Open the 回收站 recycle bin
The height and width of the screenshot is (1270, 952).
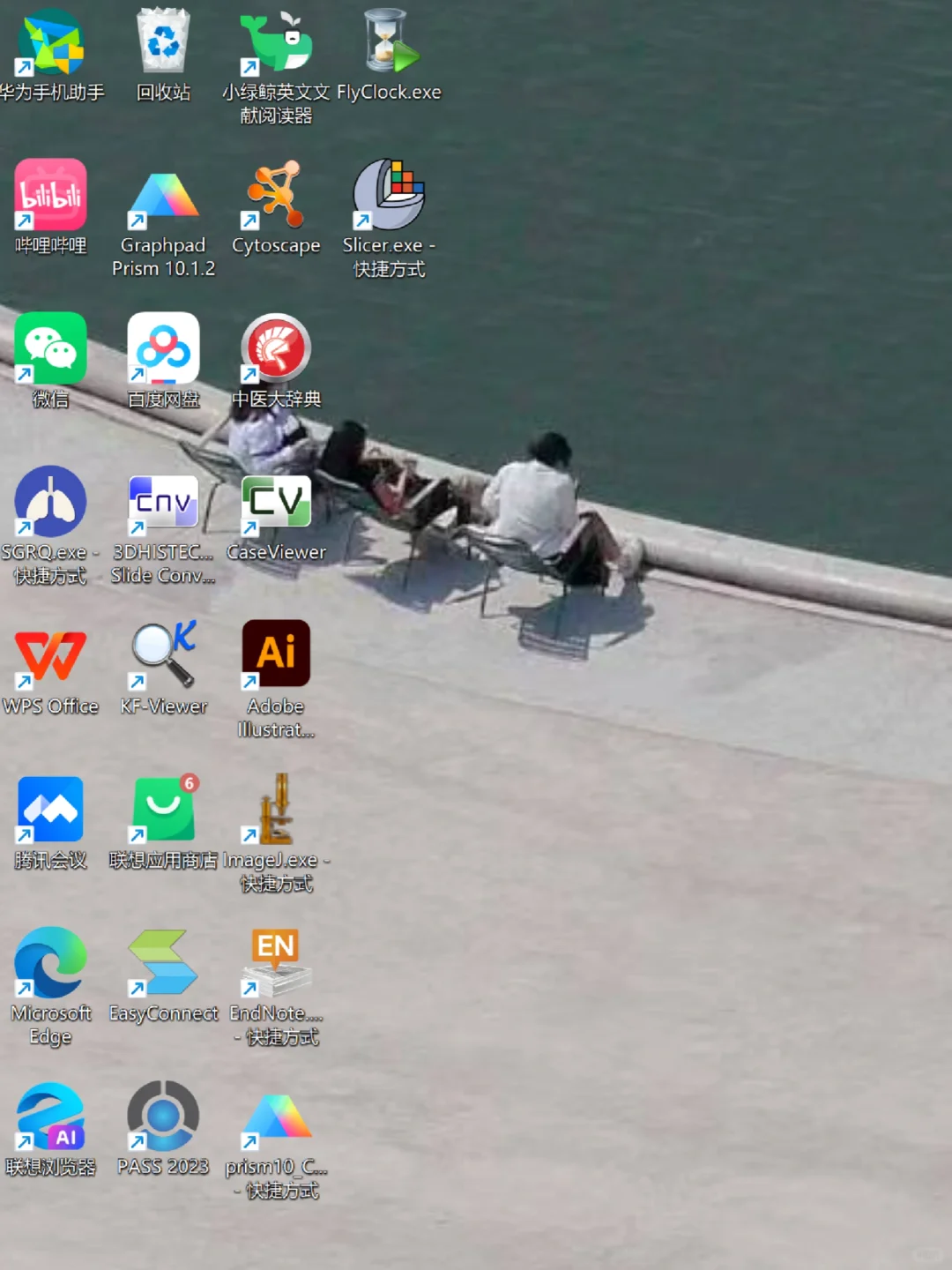click(x=163, y=41)
